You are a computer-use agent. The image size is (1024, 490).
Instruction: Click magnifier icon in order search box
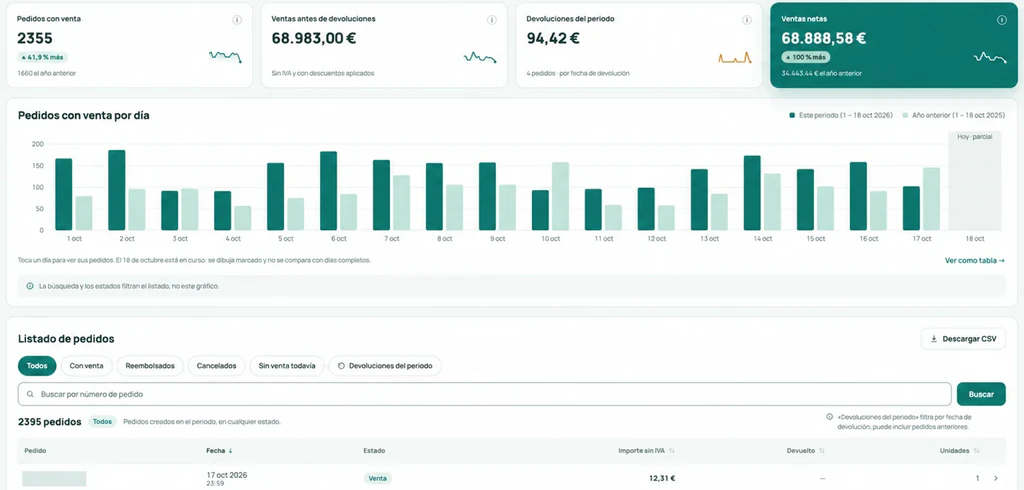(x=30, y=395)
